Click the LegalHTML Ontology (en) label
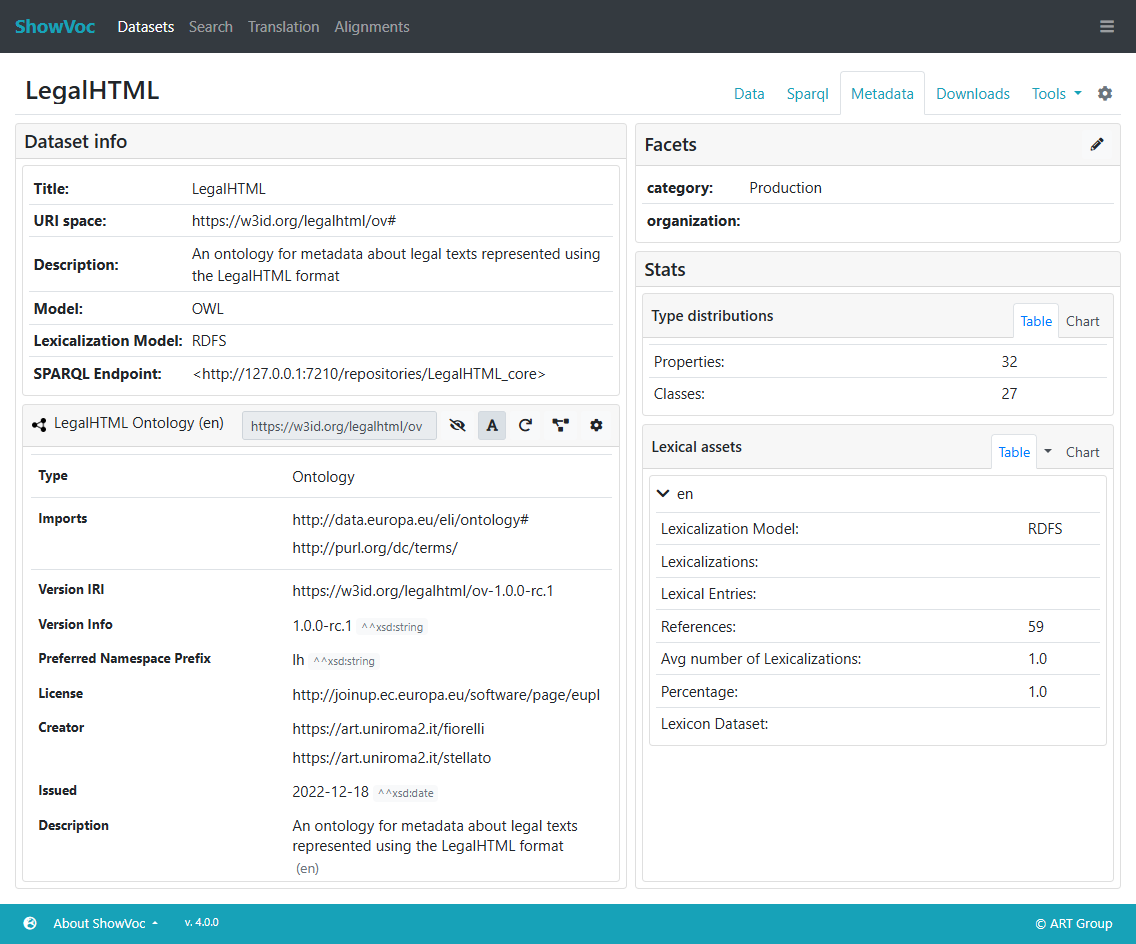1136x944 pixels. tap(138, 423)
